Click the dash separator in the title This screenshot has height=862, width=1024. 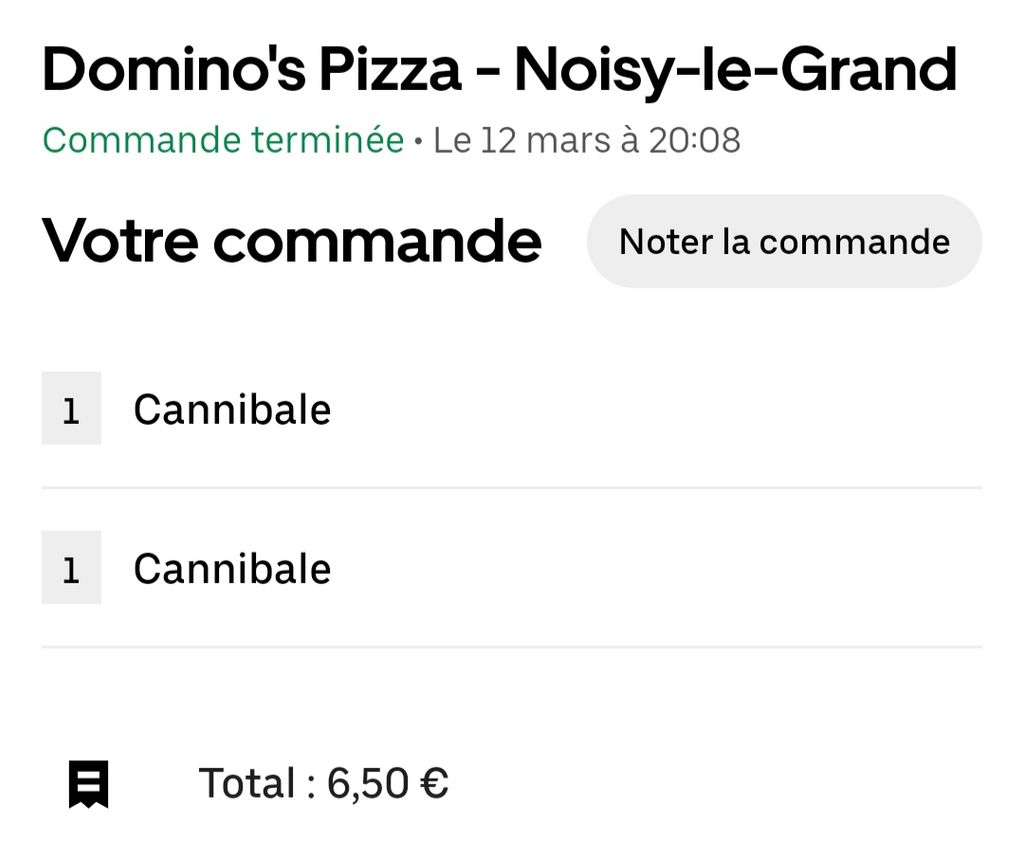(x=488, y=72)
